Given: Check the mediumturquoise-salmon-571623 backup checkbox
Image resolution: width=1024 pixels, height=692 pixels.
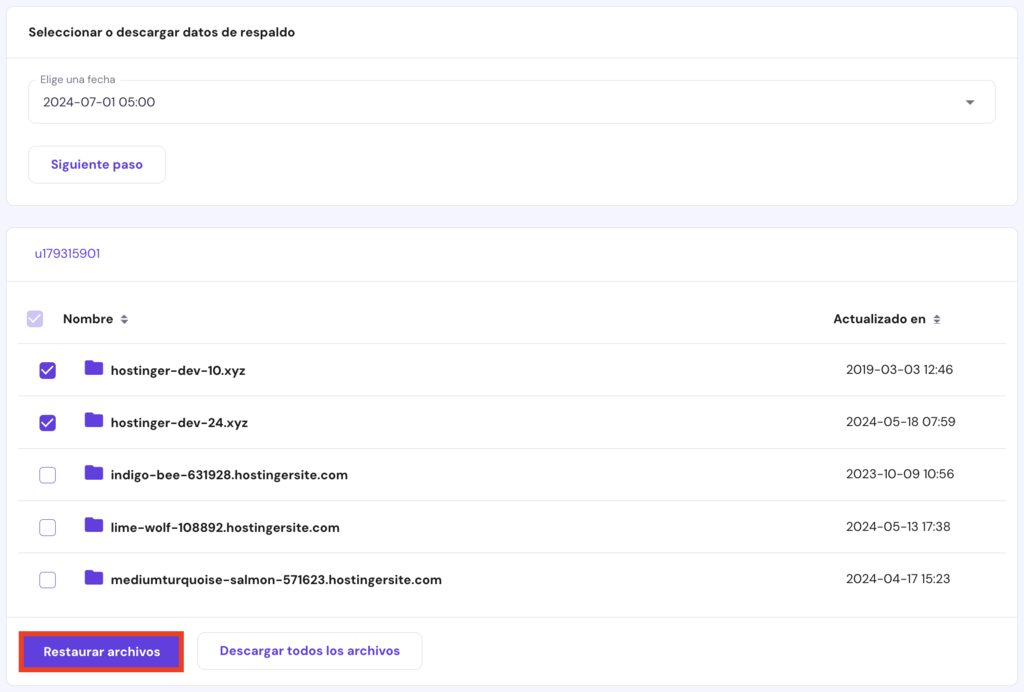Looking at the screenshot, I should (x=47, y=579).
